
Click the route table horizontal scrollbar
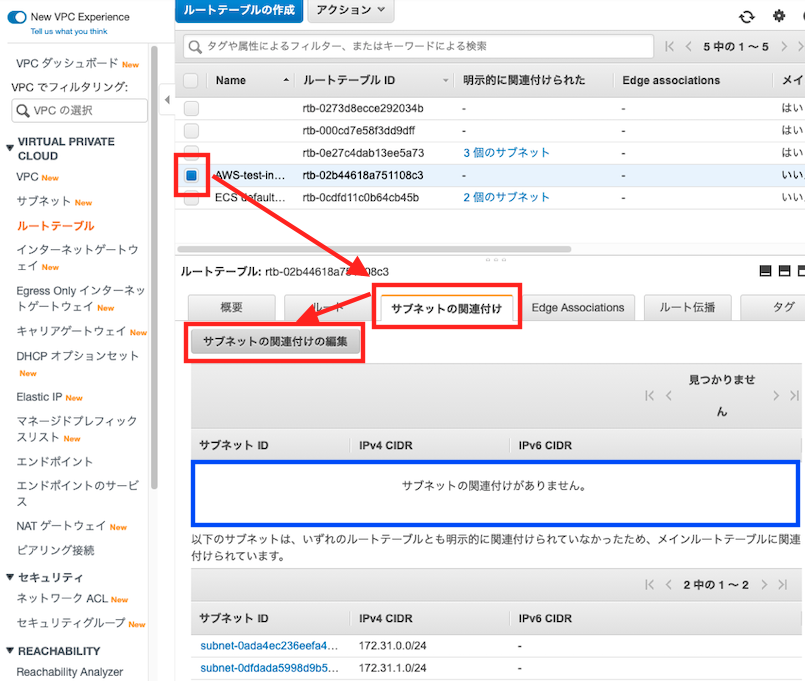click(374, 249)
